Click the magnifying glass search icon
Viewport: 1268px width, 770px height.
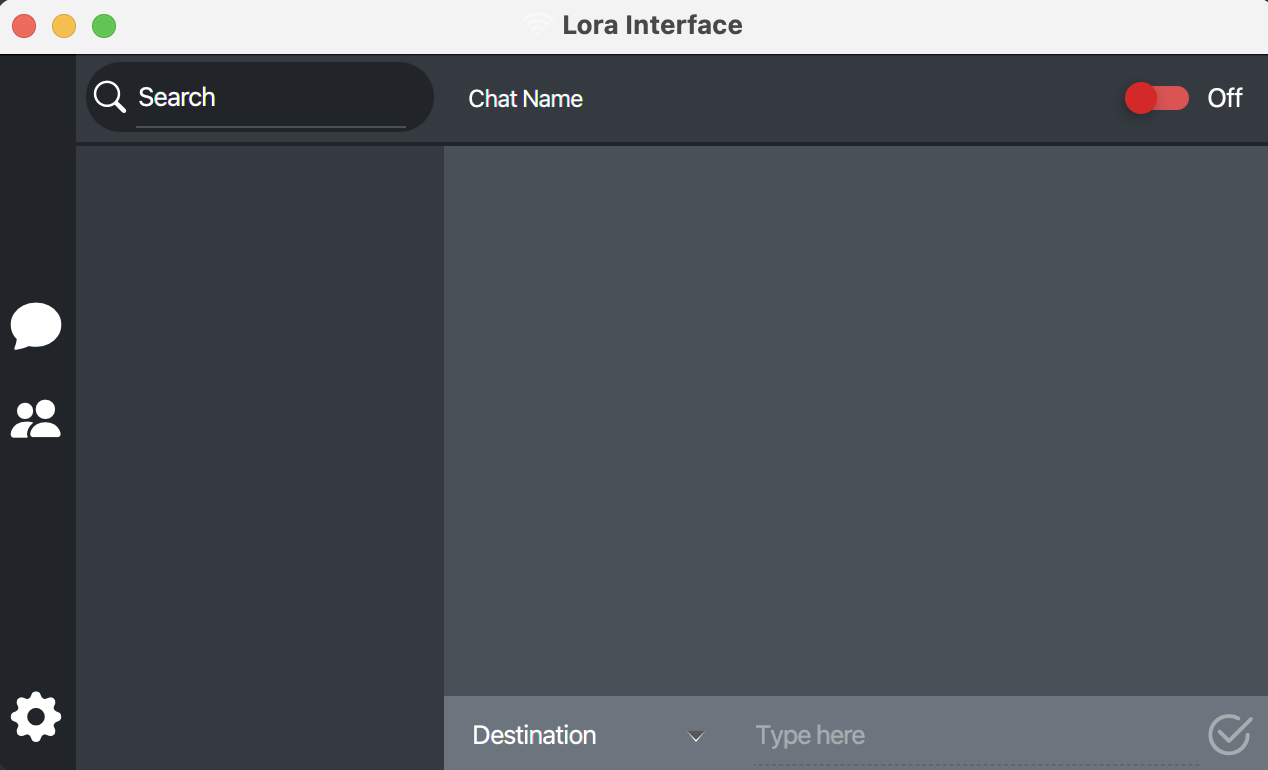tap(109, 97)
